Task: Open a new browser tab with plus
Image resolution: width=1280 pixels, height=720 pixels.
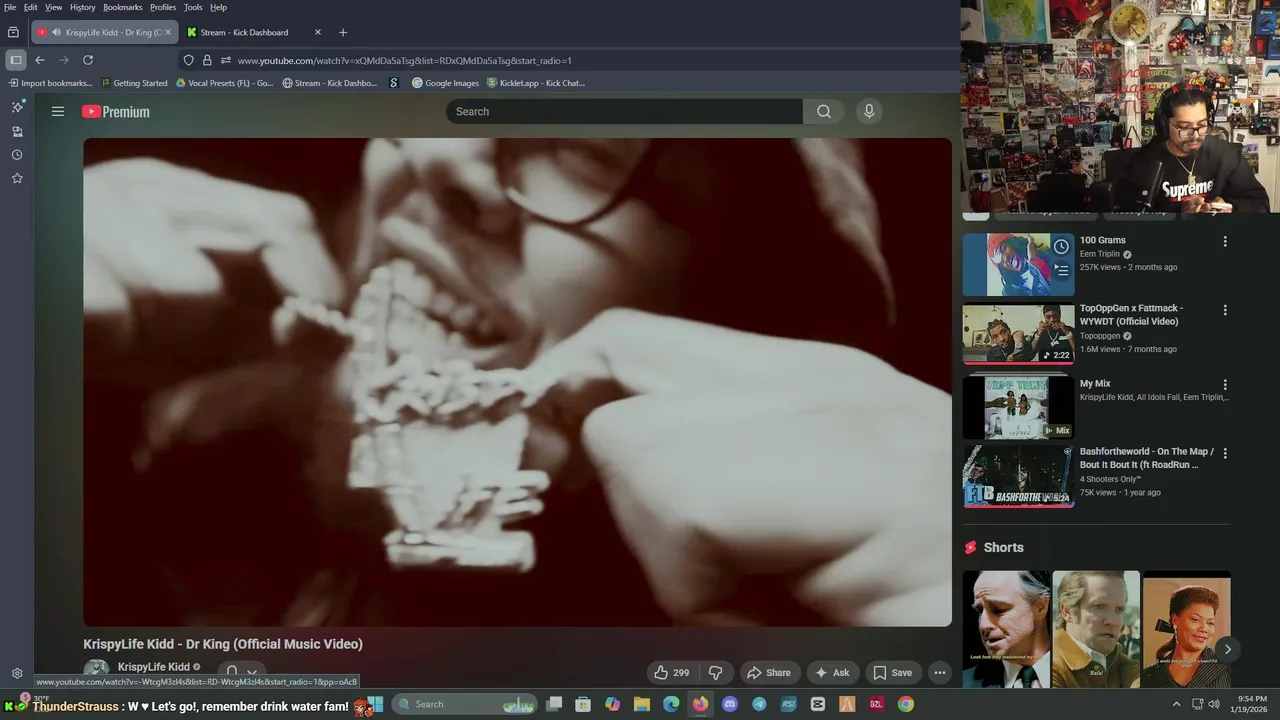Action: tap(343, 32)
